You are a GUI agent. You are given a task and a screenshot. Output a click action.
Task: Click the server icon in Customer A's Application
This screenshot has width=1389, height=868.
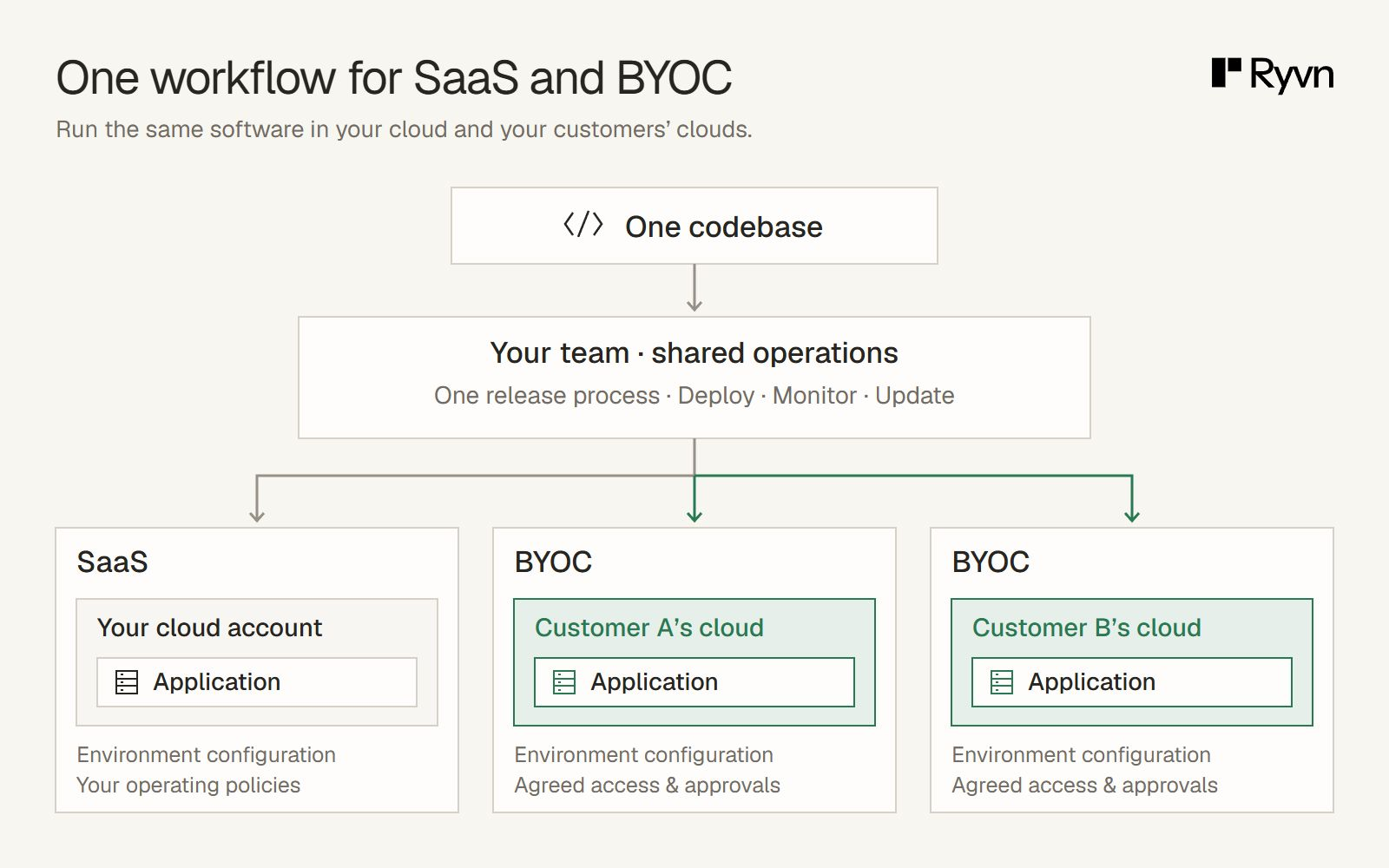[x=564, y=682]
